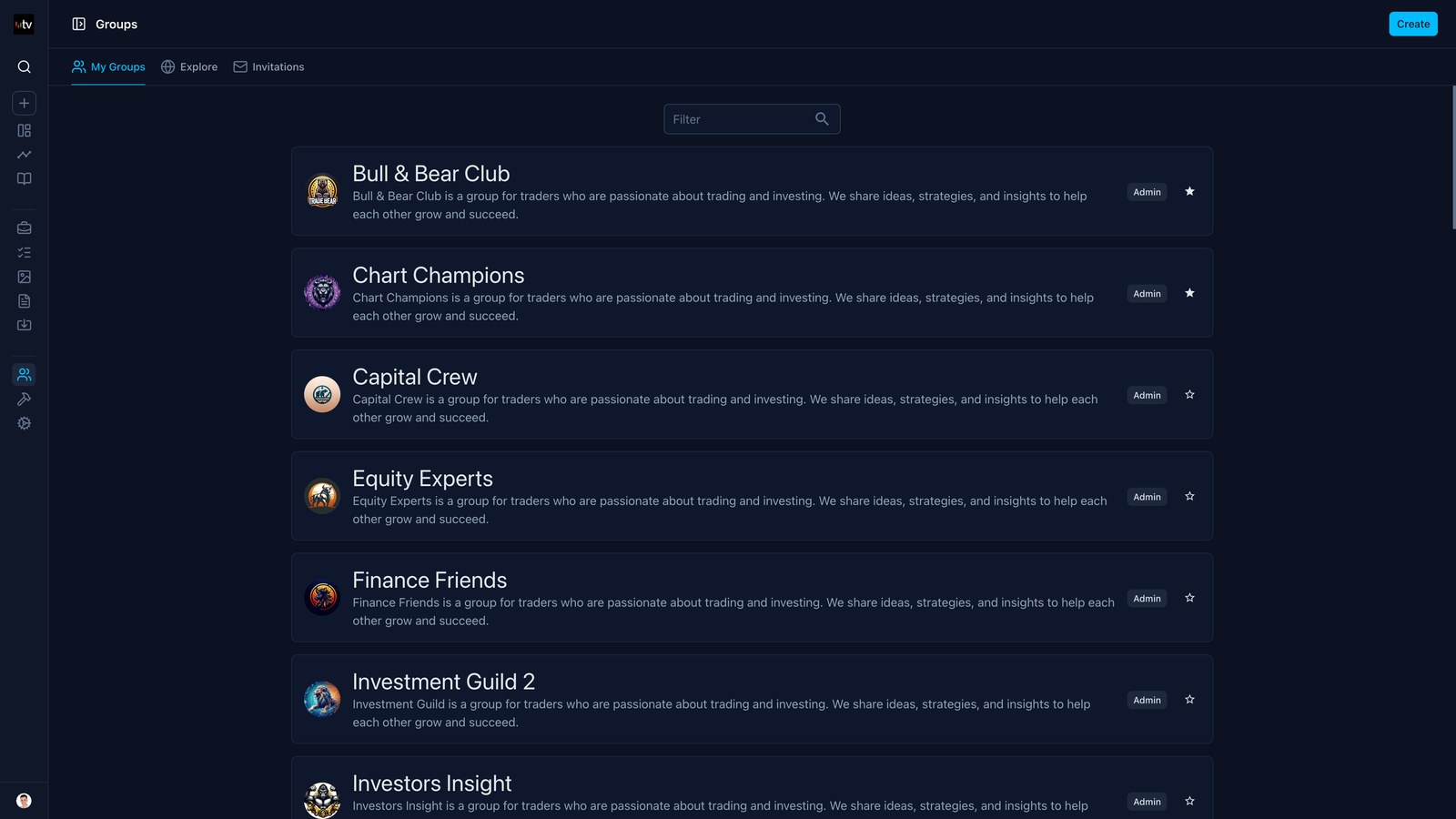
Task: Open the book icon in sidebar
Action: [25, 179]
